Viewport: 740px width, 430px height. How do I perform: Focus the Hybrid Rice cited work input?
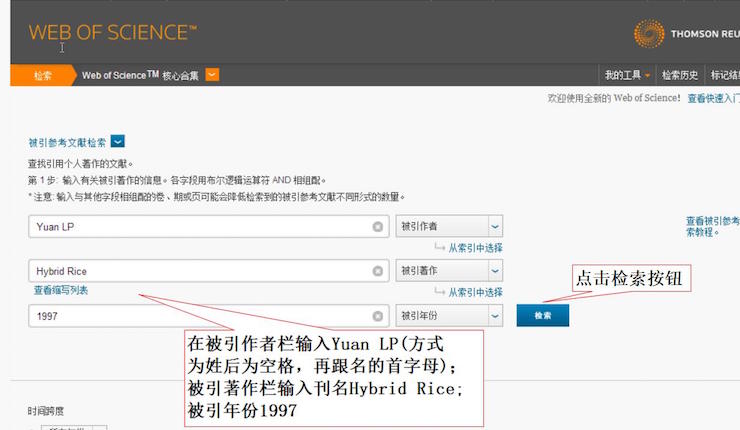[x=209, y=271]
